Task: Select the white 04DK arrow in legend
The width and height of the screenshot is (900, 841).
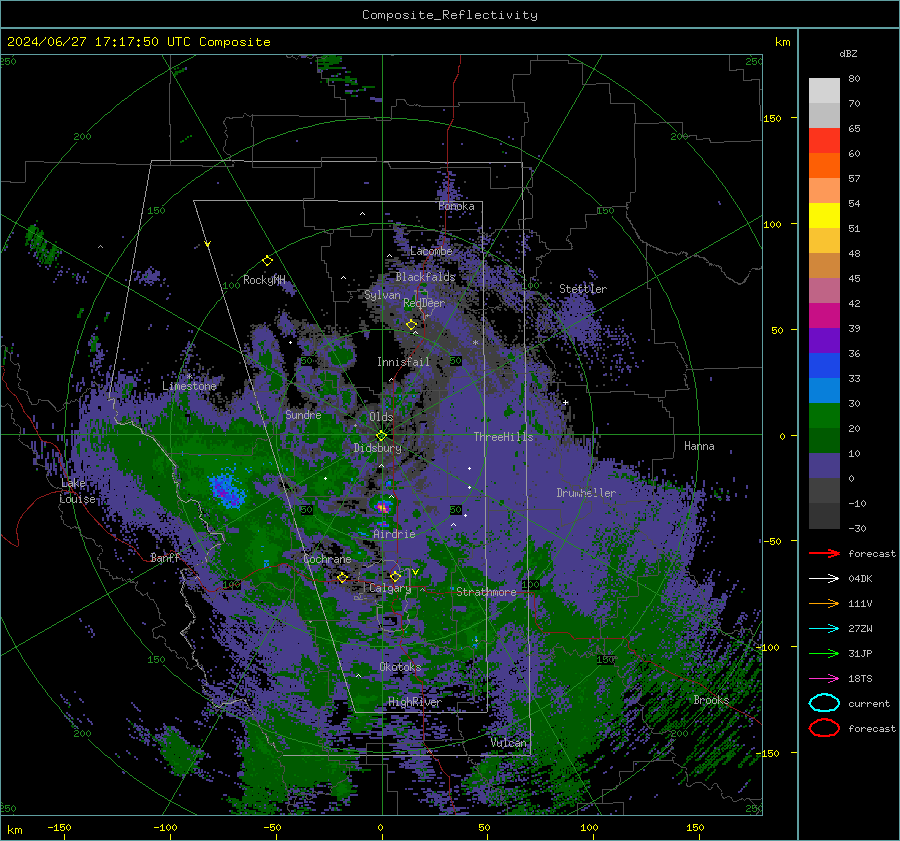Action: point(824,578)
